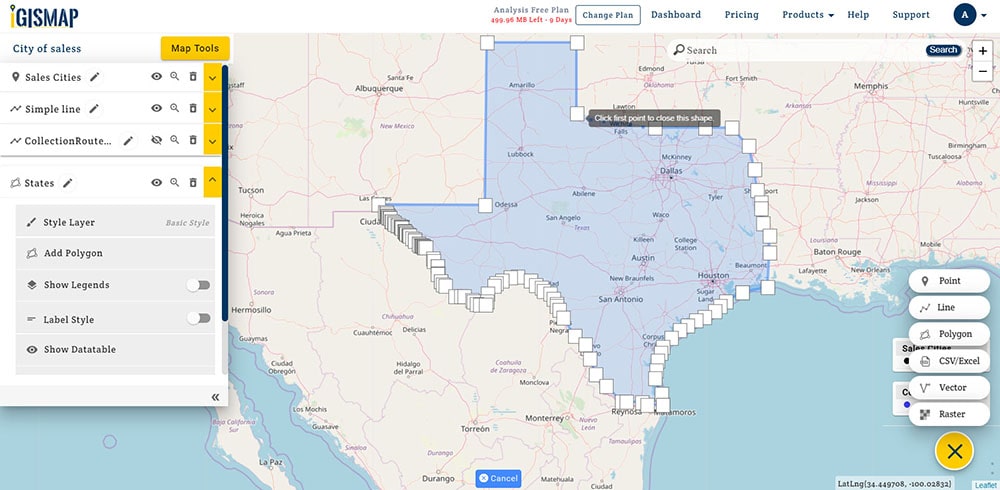Image resolution: width=1000 pixels, height=490 pixels.
Task: Hide the Simple line layer
Action: click(x=156, y=108)
